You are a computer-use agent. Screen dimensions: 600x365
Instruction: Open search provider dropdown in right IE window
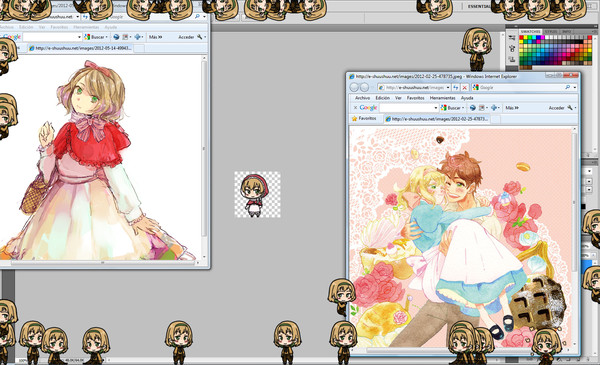(x=574, y=88)
